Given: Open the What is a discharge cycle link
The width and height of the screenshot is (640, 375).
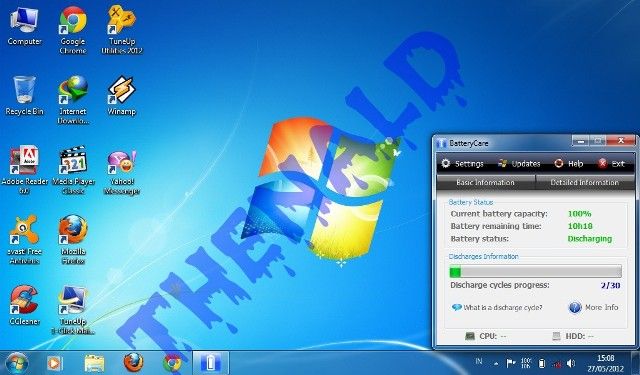Looking at the screenshot, I should click(497, 307).
